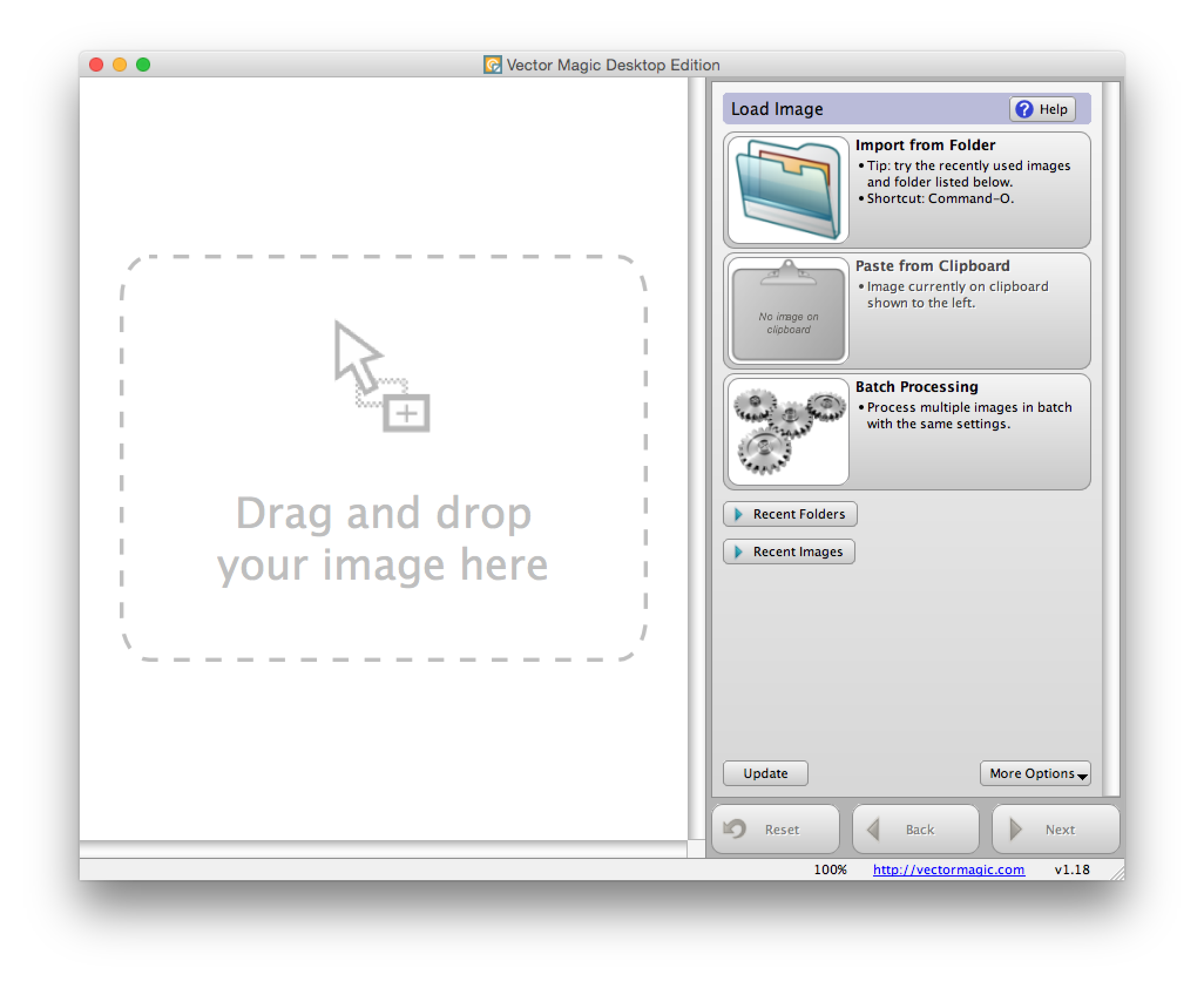Expand Recent Images list
Screen dimensions: 1204x988
click(x=789, y=551)
